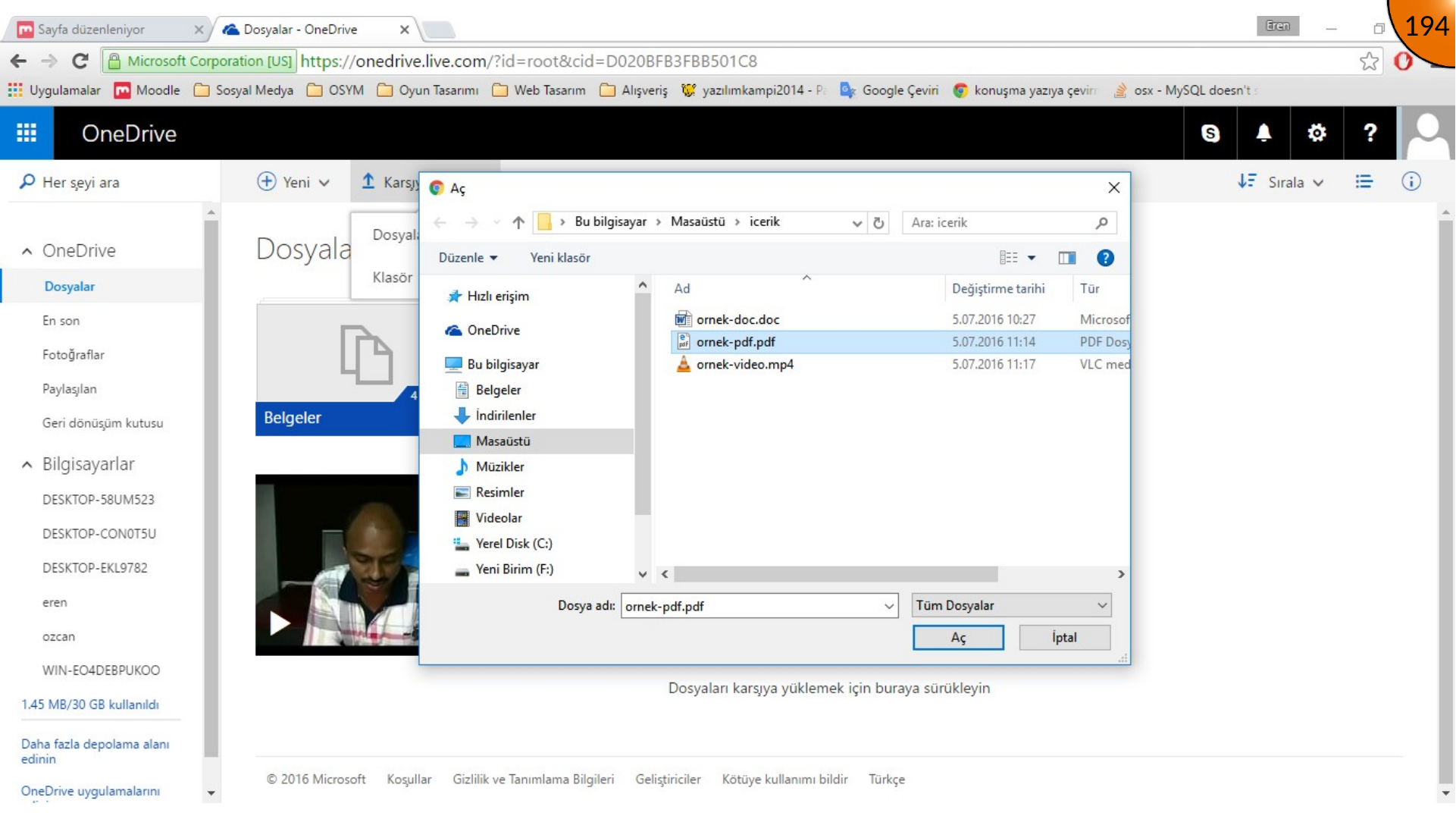
Task: Open Geri dönüşüm kutusu in sidebar
Action: (103, 423)
